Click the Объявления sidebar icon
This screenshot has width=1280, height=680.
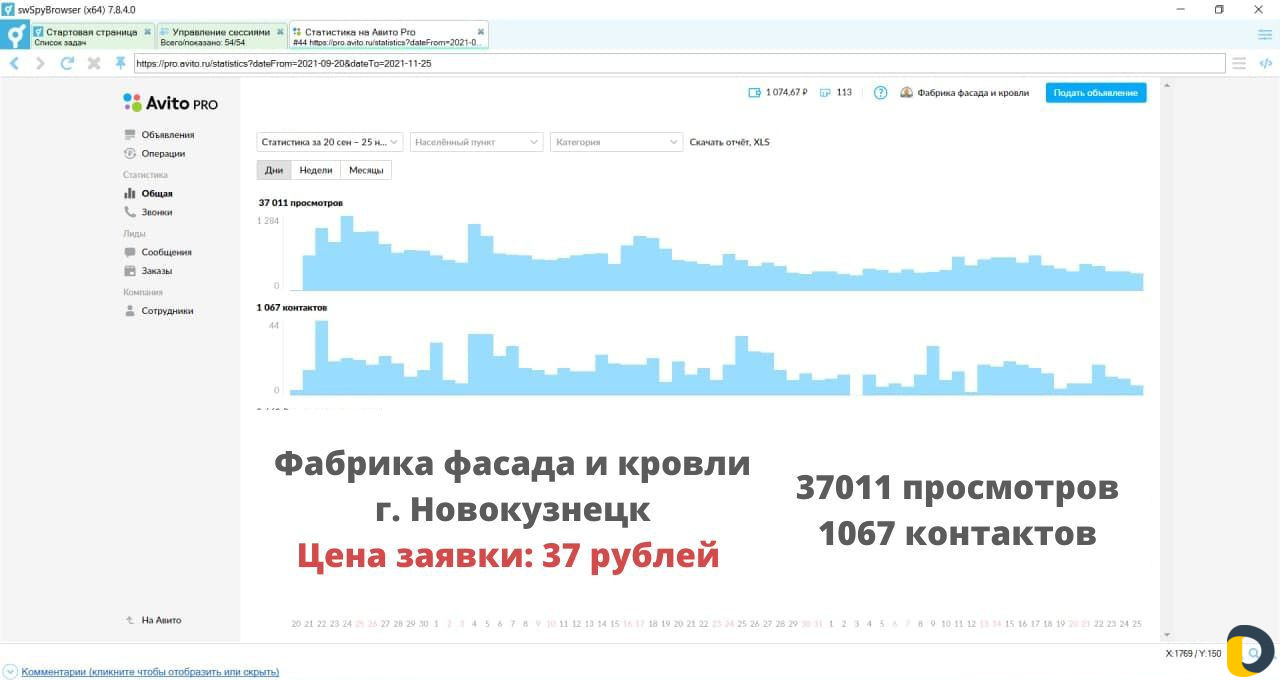click(130, 135)
